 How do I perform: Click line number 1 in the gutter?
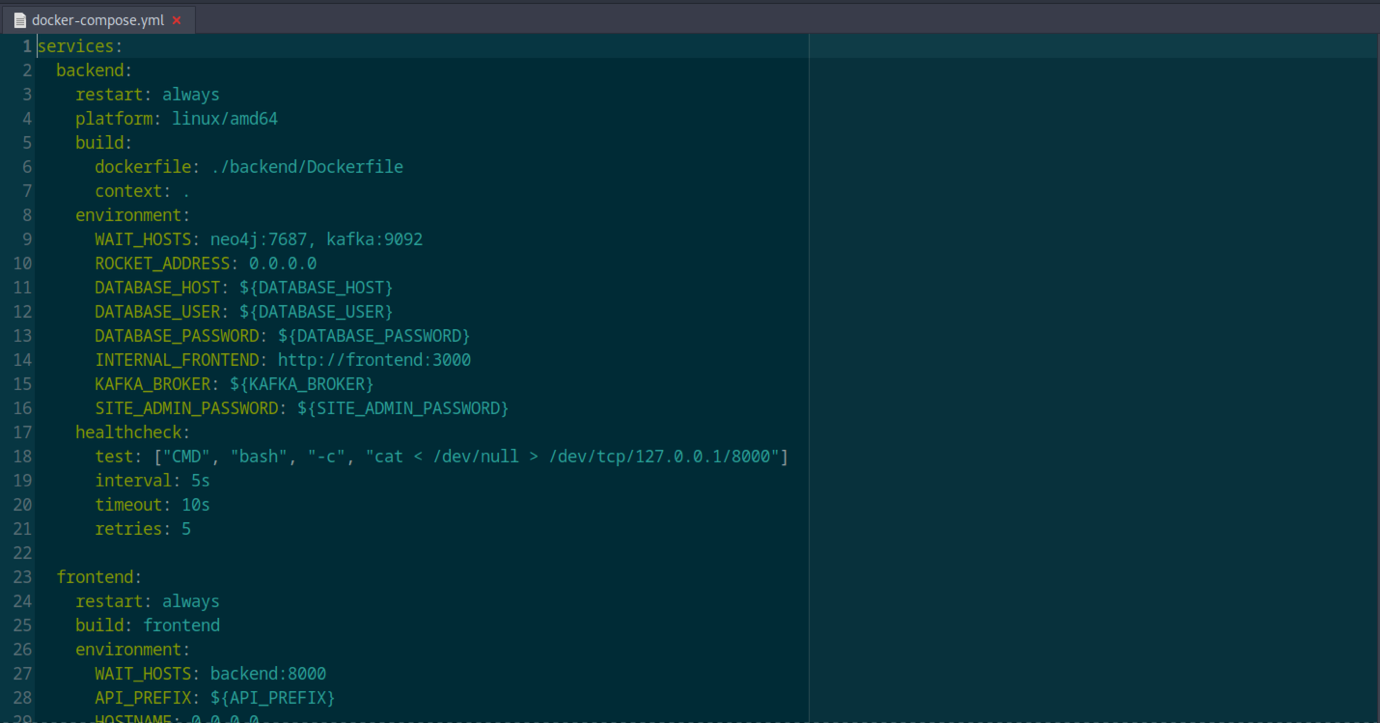[27, 46]
